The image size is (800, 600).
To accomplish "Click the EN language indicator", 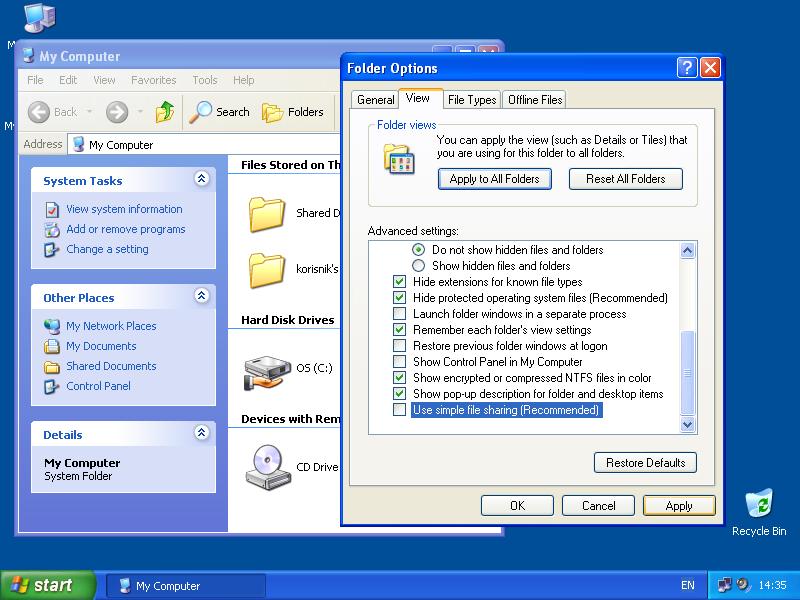I will tap(688, 585).
